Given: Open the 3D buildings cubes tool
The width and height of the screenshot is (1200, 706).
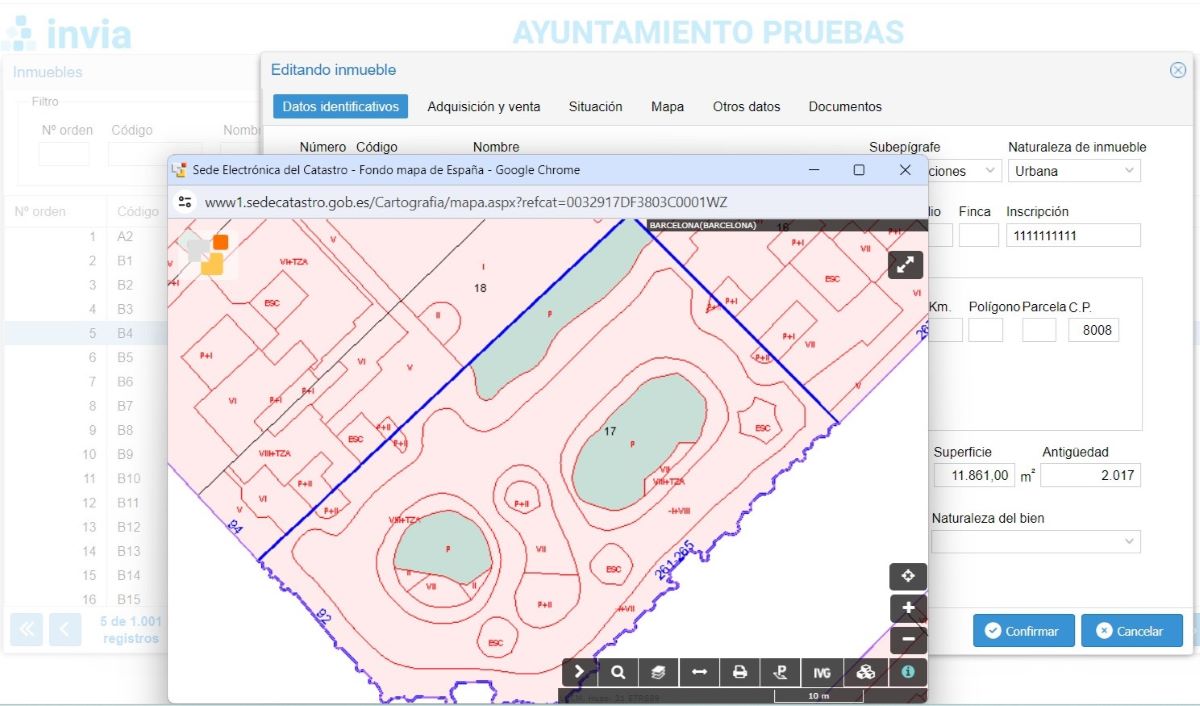Looking at the screenshot, I should [x=866, y=672].
